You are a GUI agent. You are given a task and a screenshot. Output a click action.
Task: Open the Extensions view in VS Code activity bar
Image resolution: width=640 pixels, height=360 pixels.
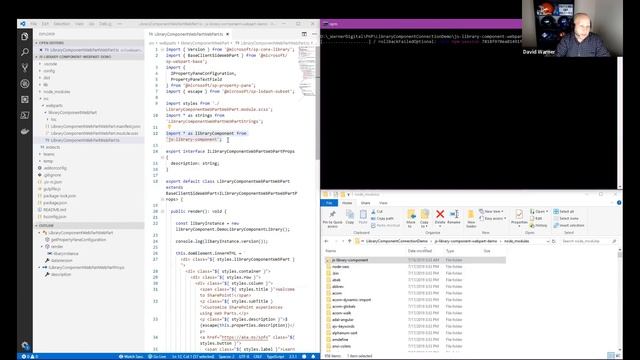point(24,99)
